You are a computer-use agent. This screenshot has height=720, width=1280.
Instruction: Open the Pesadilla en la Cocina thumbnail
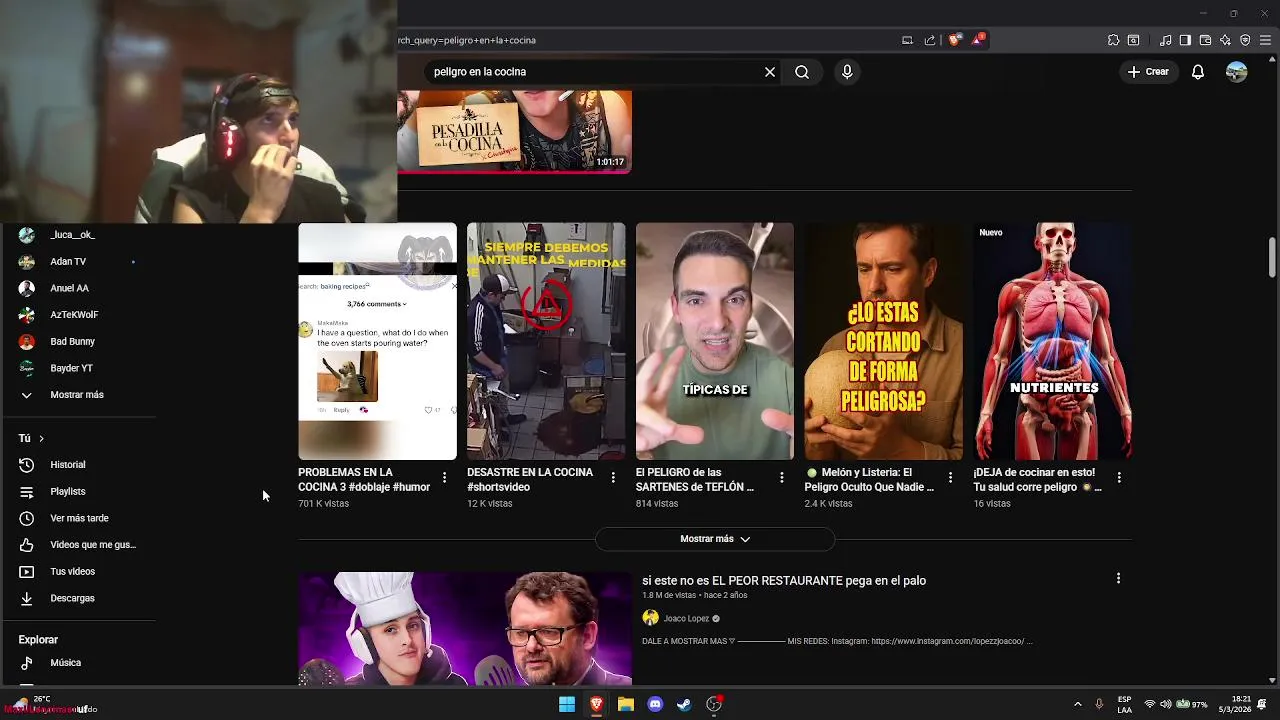(x=514, y=131)
